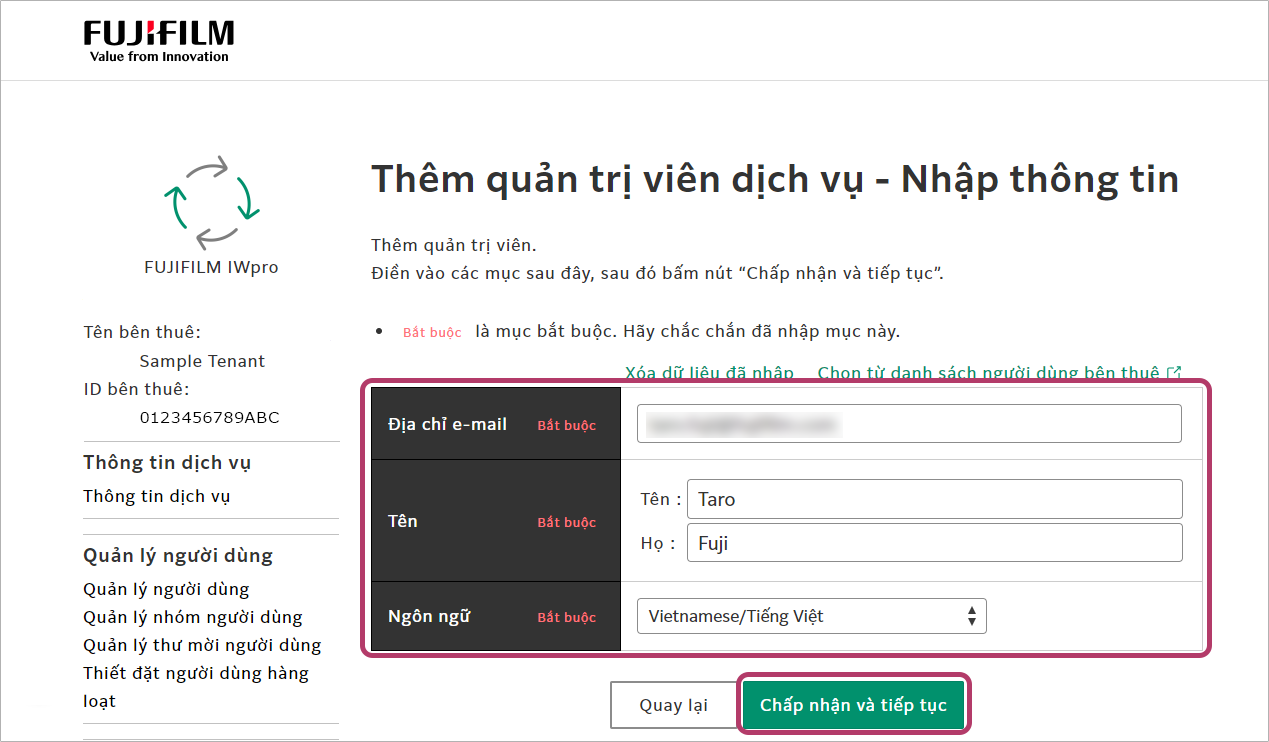The height and width of the screenshot is (742, 1269).
Task: Open Thiết đặt người dùng hàng loạt link
Action: coord(196,687)
